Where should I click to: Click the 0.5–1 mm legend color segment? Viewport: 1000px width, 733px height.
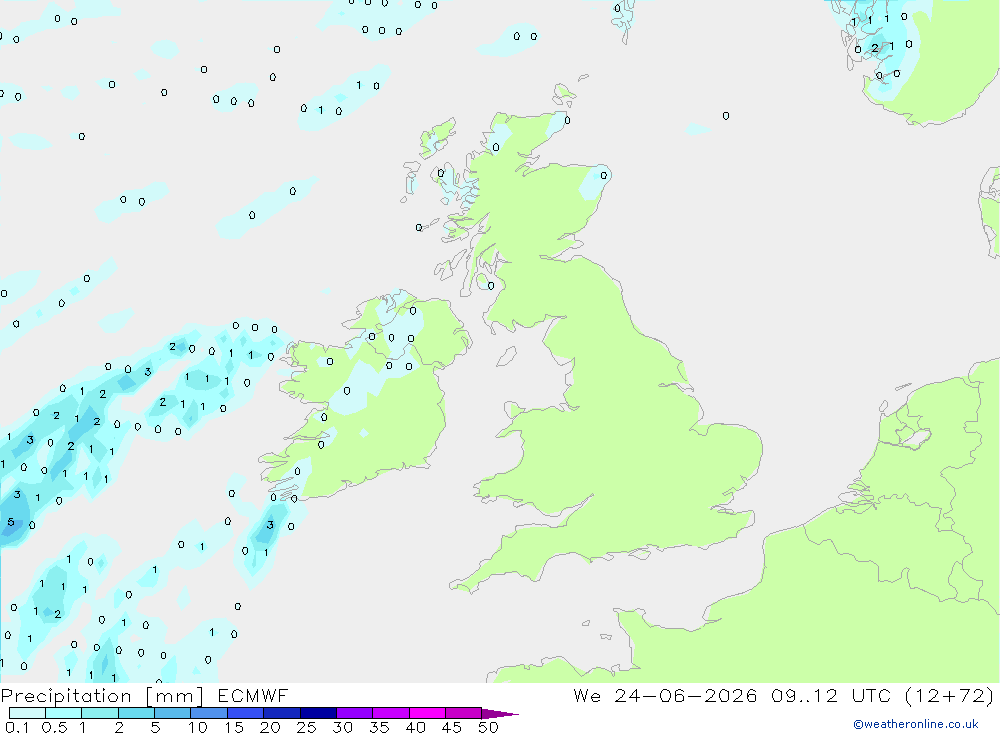tap(64, 713)
